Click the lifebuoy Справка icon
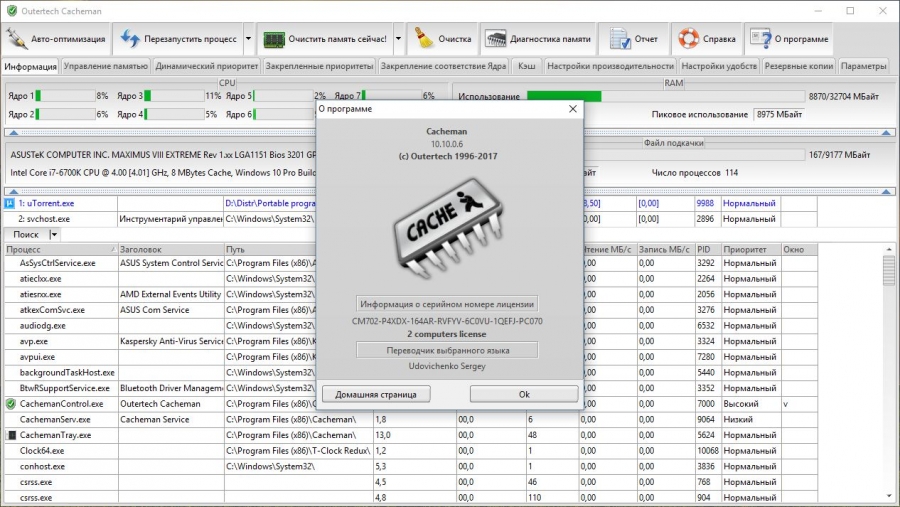 tap(688, 39)
